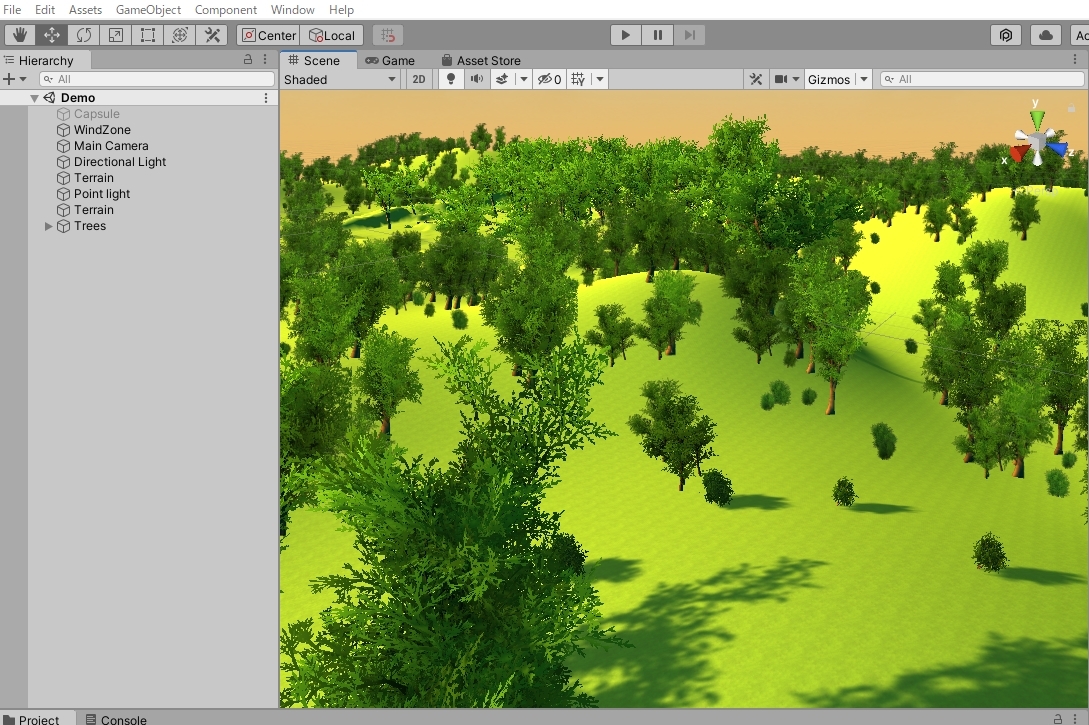The width and height of the screenshot is (1089, 725).
Task: Open the Component menu
Action: (x=226, y=10)
